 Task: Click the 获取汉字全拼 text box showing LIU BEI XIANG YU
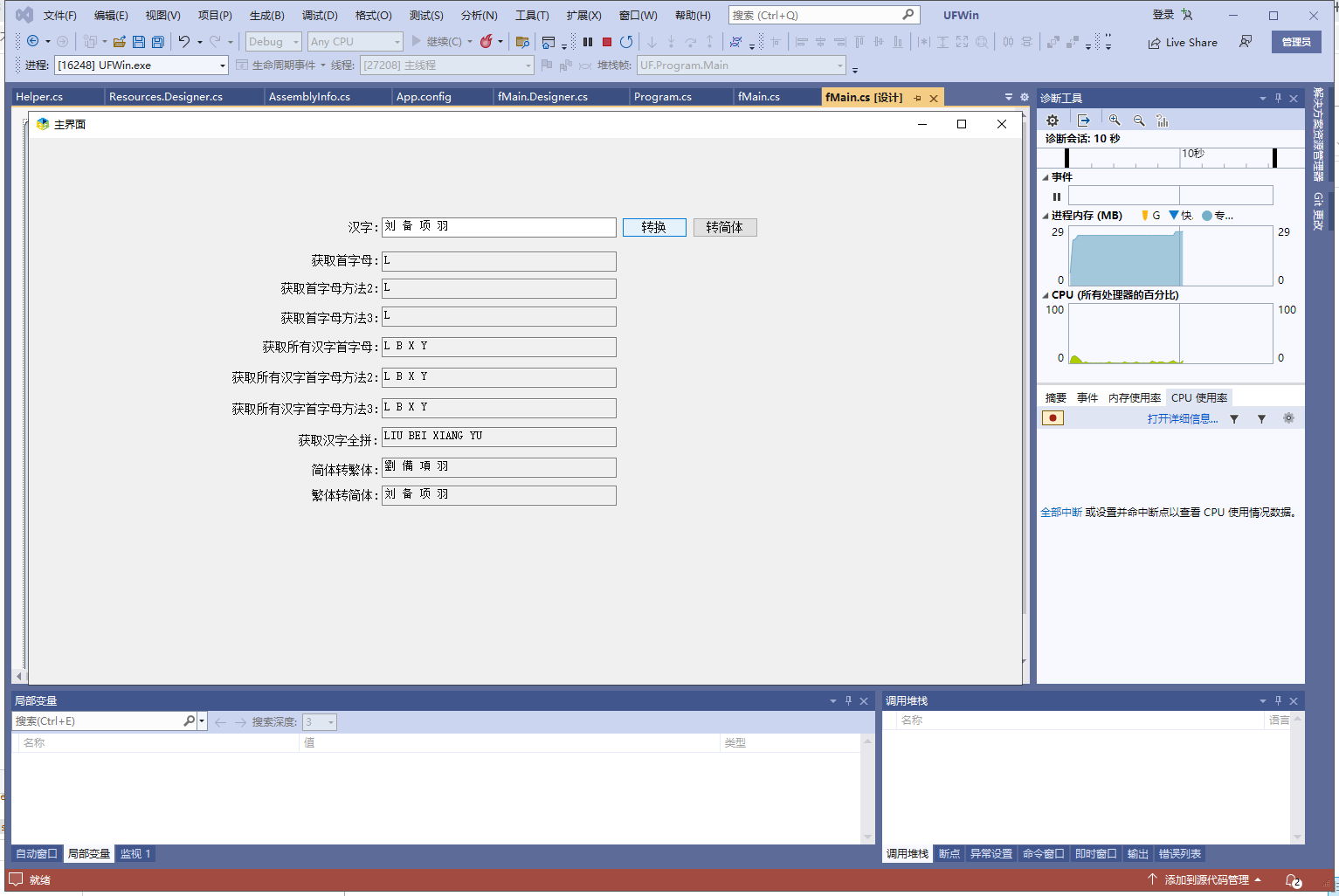(499, 437)
